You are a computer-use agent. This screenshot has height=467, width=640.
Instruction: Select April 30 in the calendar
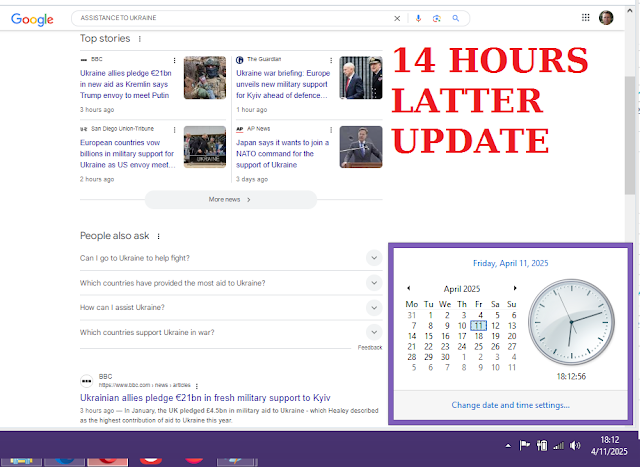(445, 357)
